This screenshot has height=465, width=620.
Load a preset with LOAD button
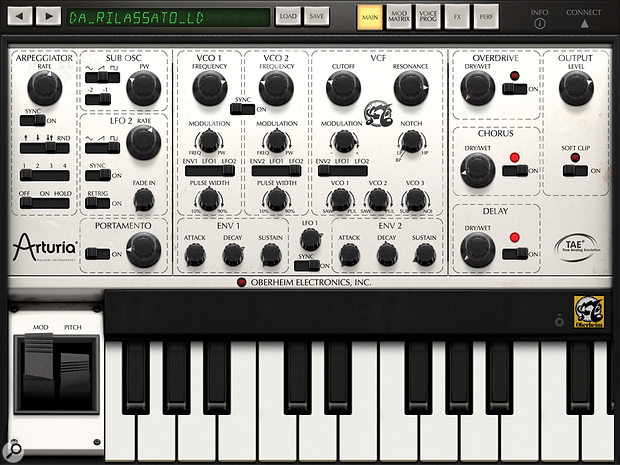pos(288,16)
